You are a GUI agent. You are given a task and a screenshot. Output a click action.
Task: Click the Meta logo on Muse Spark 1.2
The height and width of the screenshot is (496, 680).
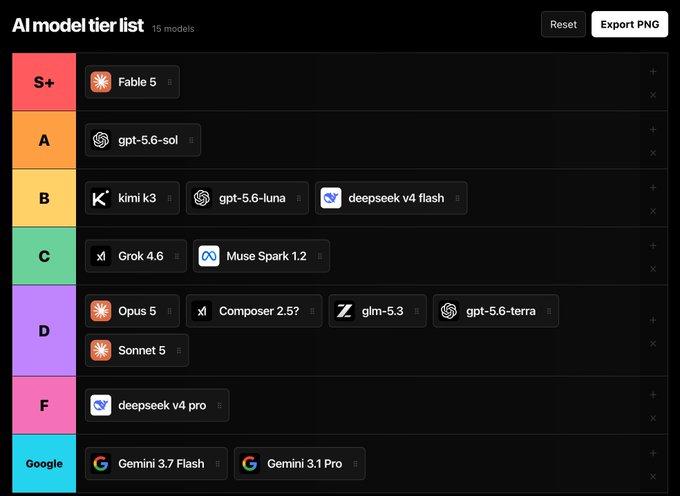click(209, 256)
